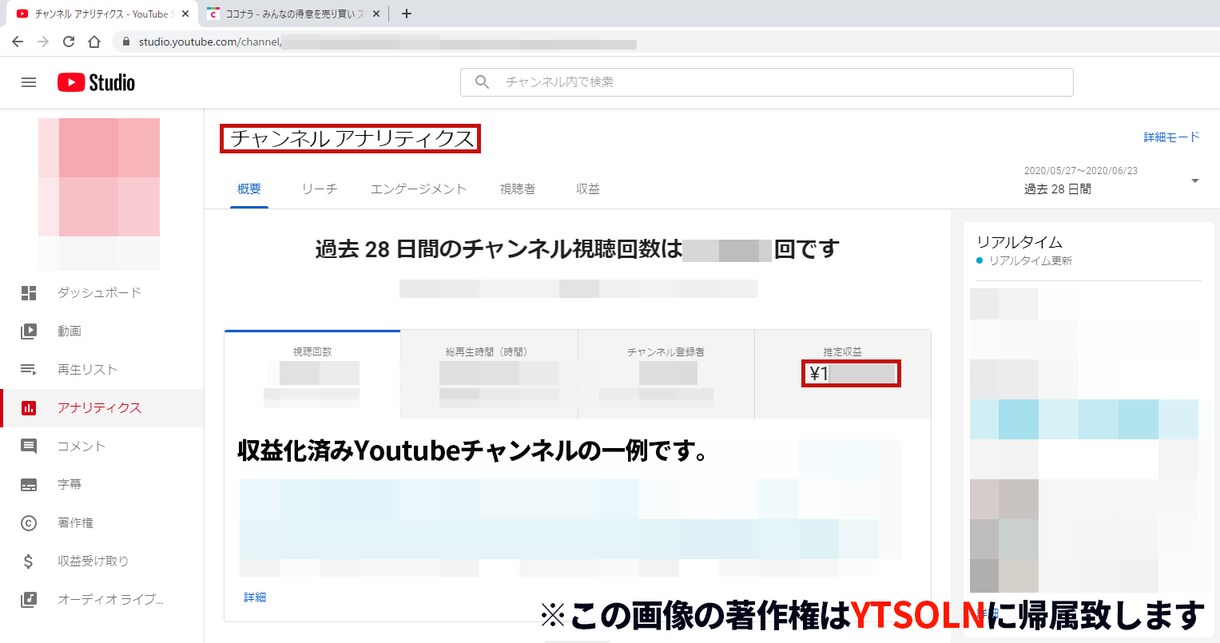
Task: Click the browser forward arrow
Action: pyautogui.click(x=43, y=42)
